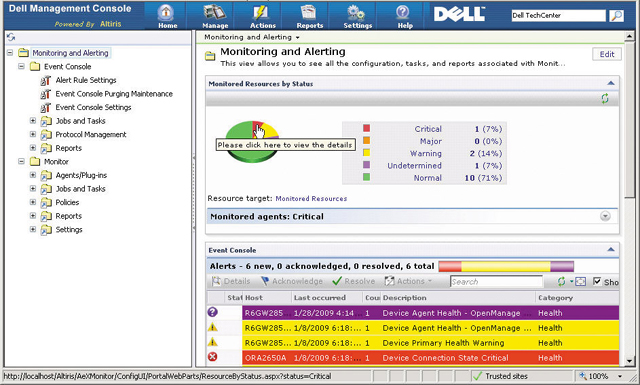
Task: Click the Resolve checkmark button
Action: (353, 281)
